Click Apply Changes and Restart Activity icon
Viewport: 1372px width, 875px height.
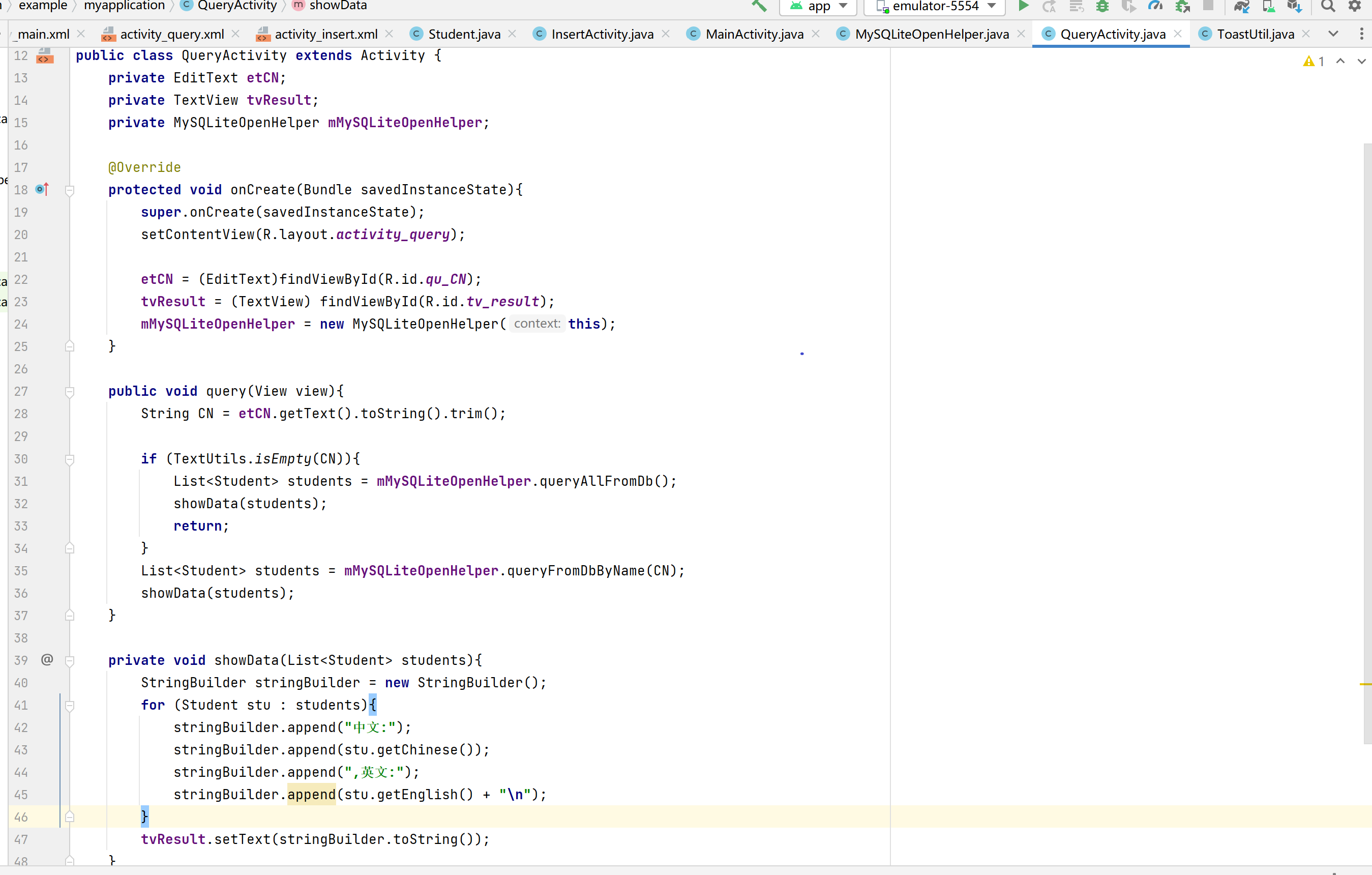[x=1049, y=6]
